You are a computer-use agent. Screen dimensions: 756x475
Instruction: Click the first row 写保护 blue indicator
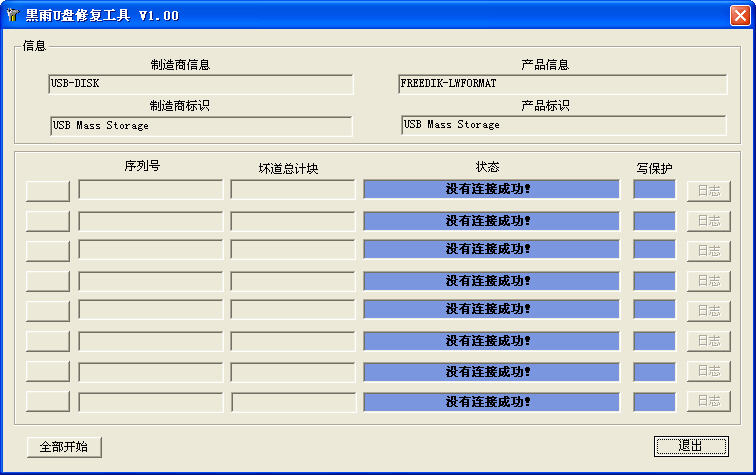tap(654, 189)
